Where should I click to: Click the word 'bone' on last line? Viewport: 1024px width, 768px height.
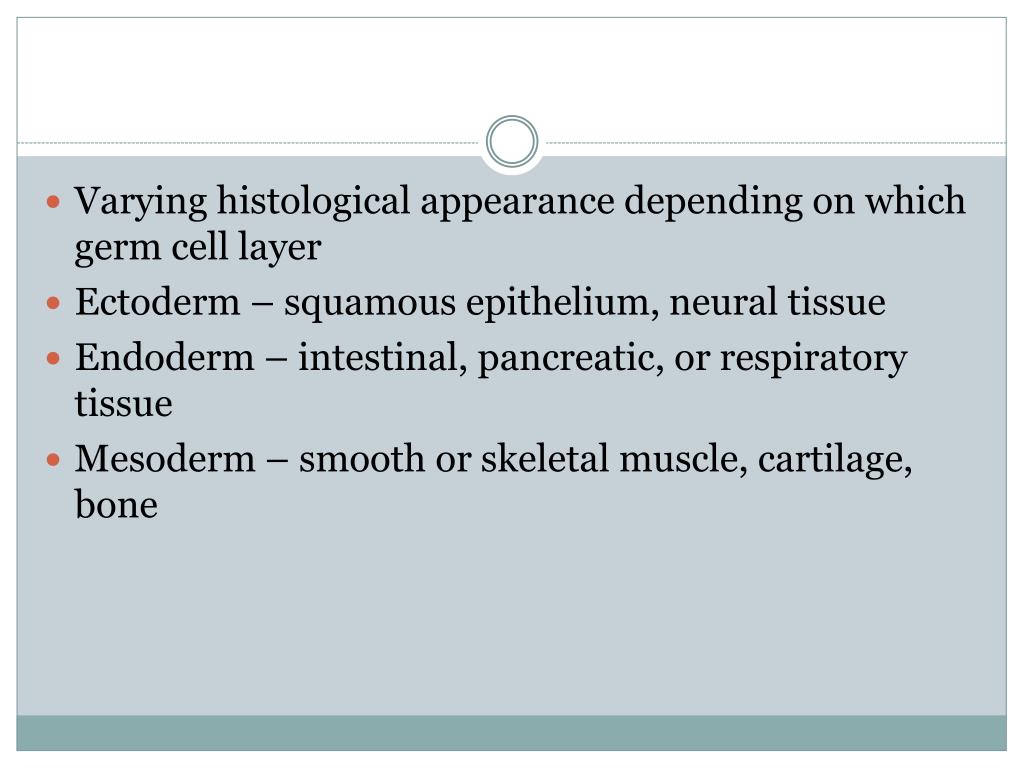coord(116,505)
